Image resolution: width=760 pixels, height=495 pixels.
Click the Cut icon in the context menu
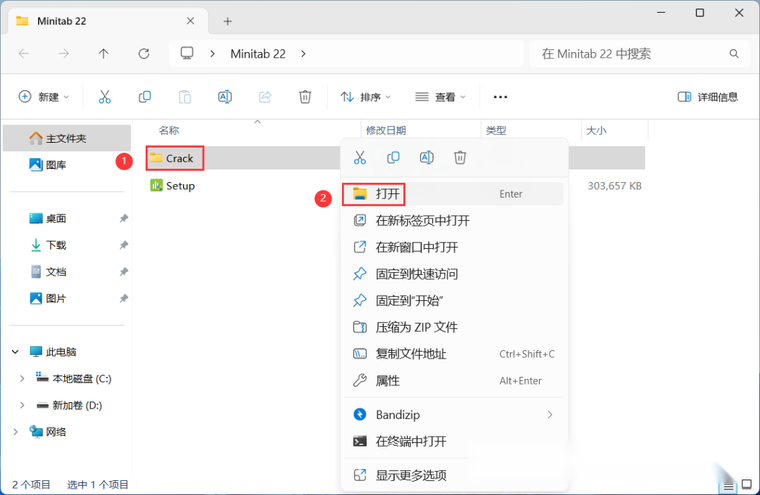[360, 158]
